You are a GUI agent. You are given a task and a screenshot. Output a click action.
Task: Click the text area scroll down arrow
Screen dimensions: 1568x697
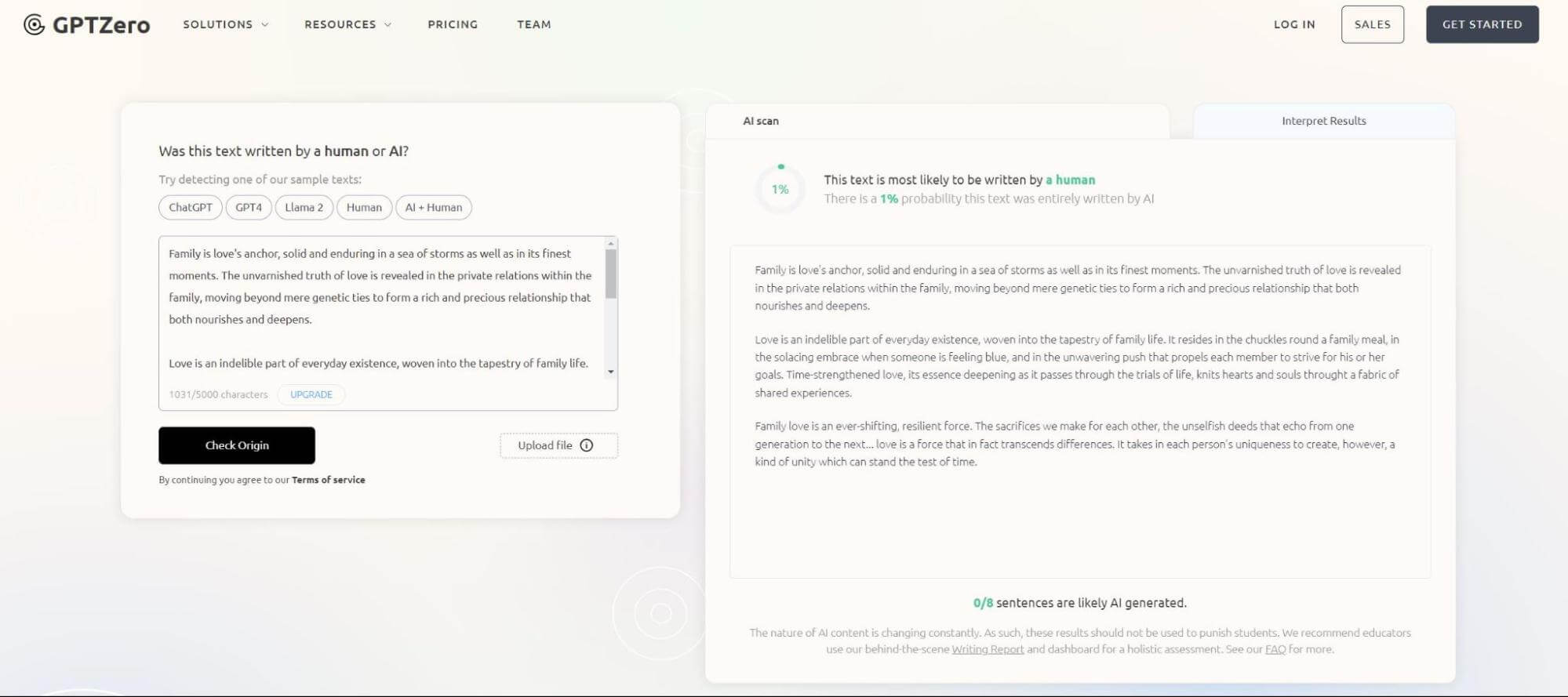(611, 372)
